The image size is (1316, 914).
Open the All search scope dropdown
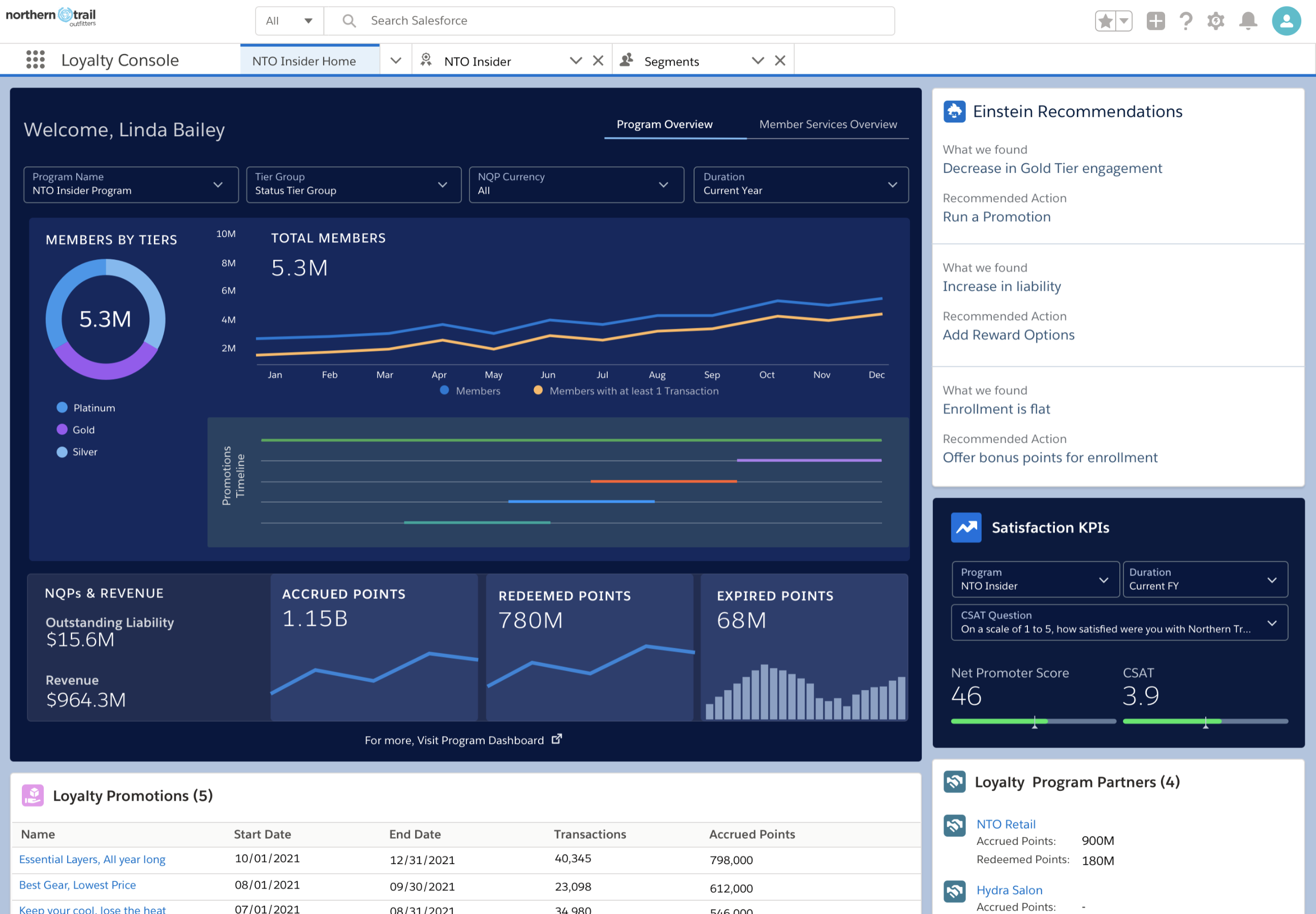[289, 21]
